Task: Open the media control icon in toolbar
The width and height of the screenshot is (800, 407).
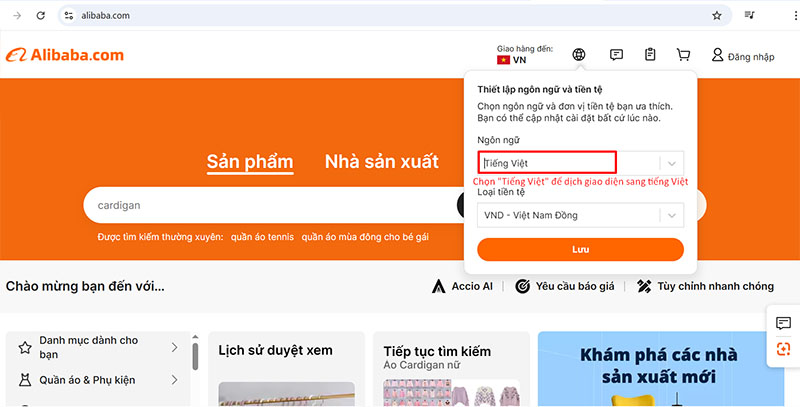Action: (x=749, y=15)
